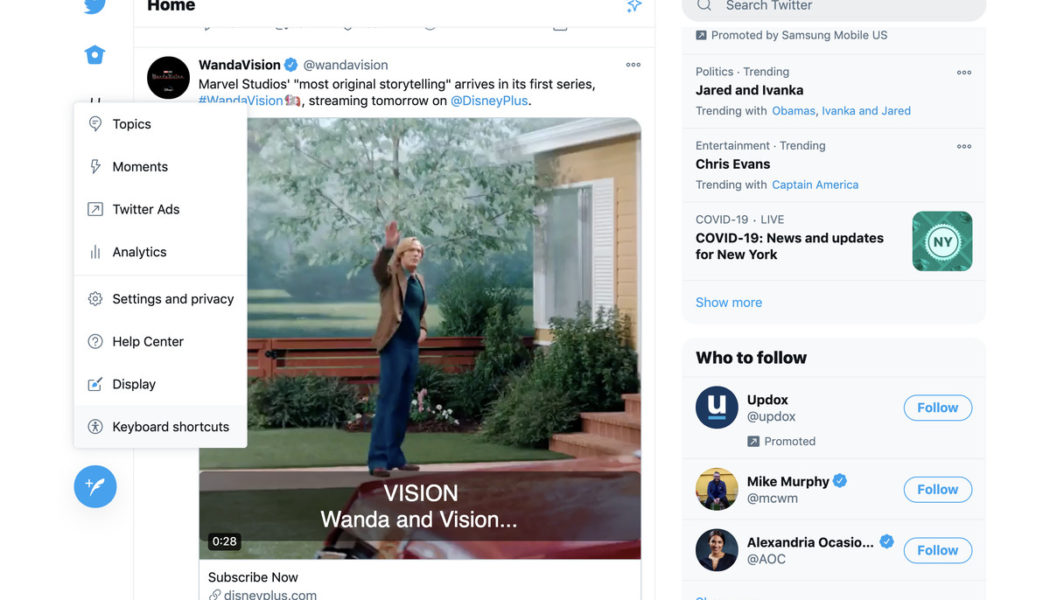Click the Search Twitter input field
The height and width of the screenshot is (600, 1050).
pyautogui.click(x=840, y=6)
